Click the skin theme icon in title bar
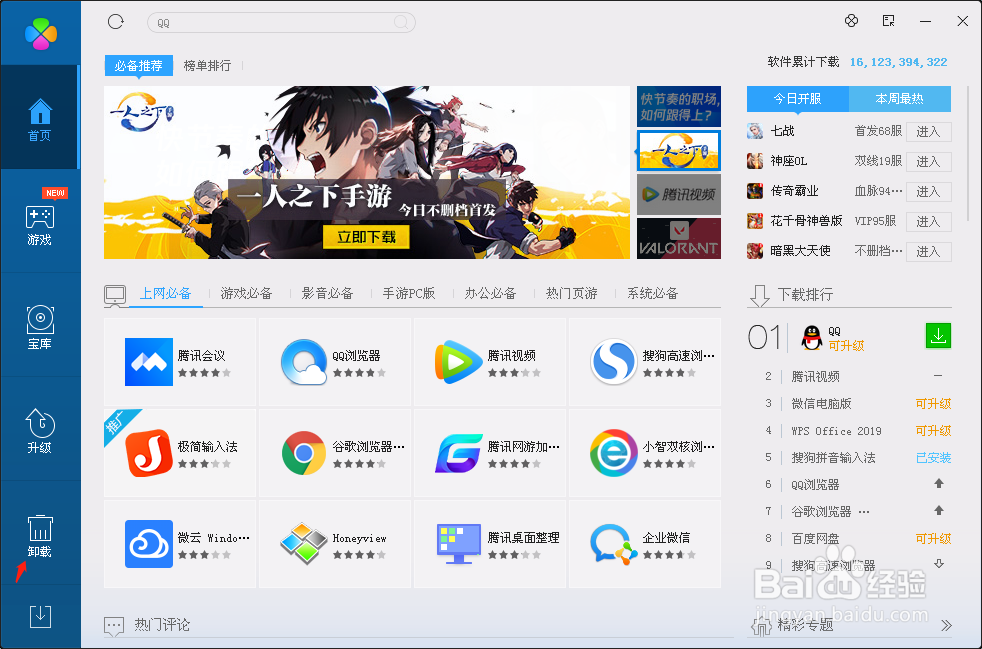Image resolution: width=982 pixels, height=649 pixels. [x=851, y=21]
